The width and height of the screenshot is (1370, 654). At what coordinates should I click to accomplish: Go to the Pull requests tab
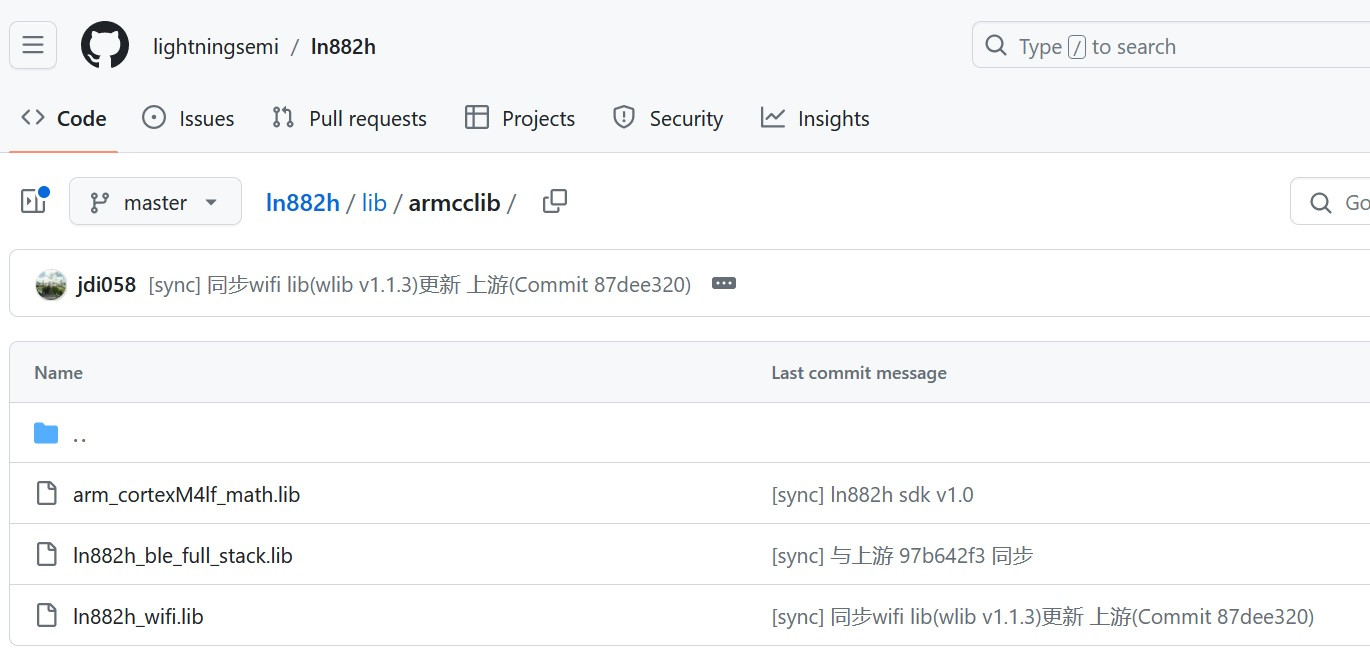[349, 118]
